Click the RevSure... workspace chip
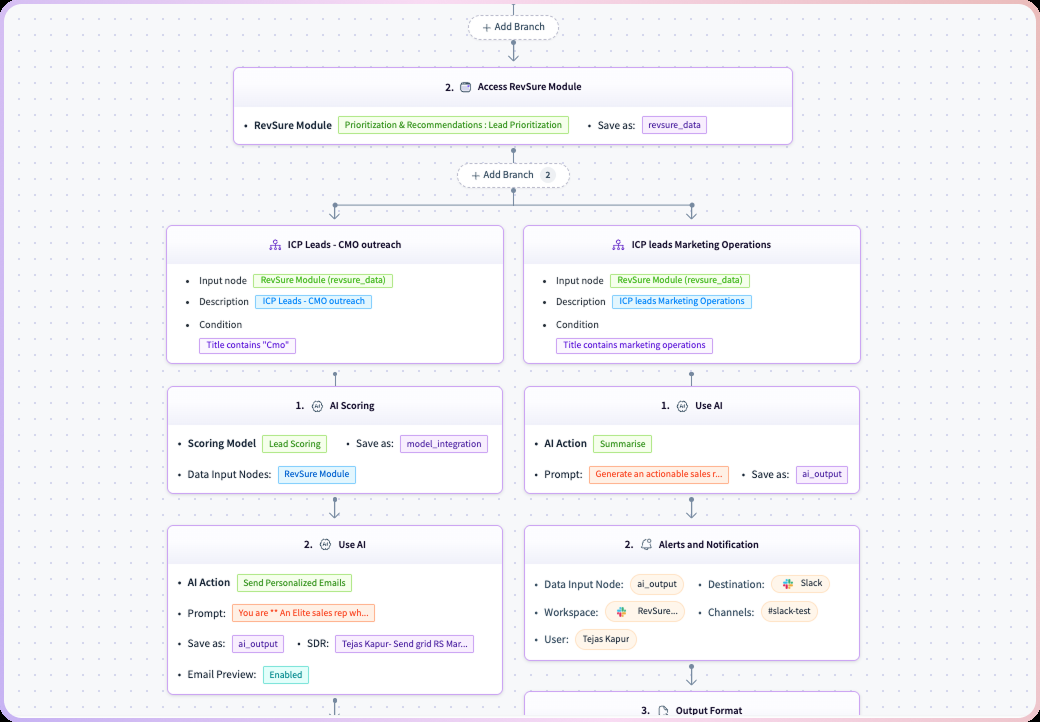This screenshot has height=722, width=1040. coord(645,612)
